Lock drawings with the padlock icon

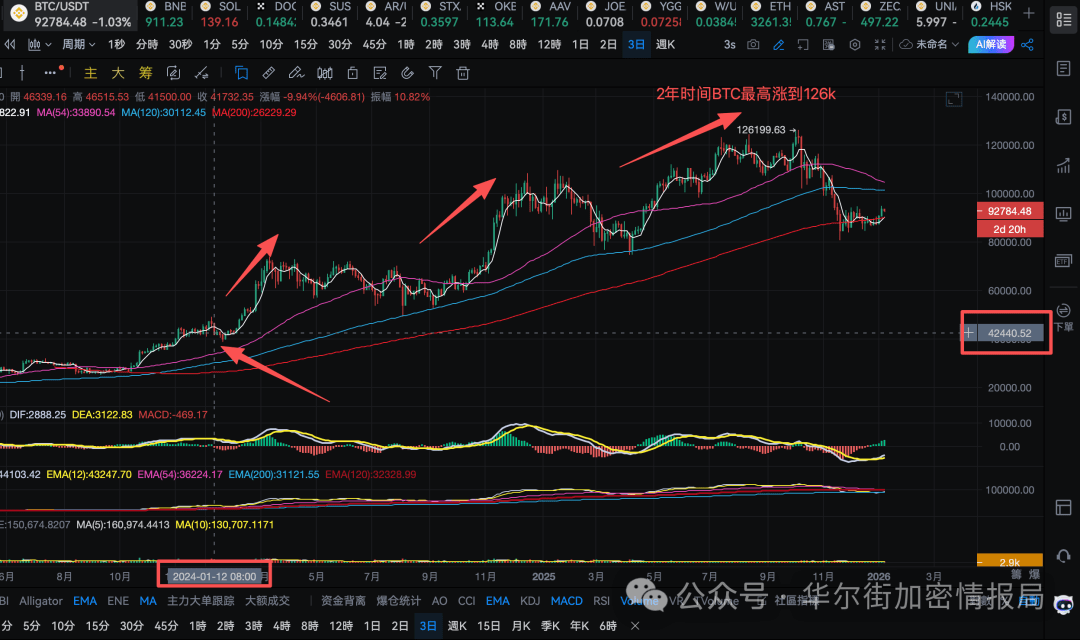[x=352, y=72]
